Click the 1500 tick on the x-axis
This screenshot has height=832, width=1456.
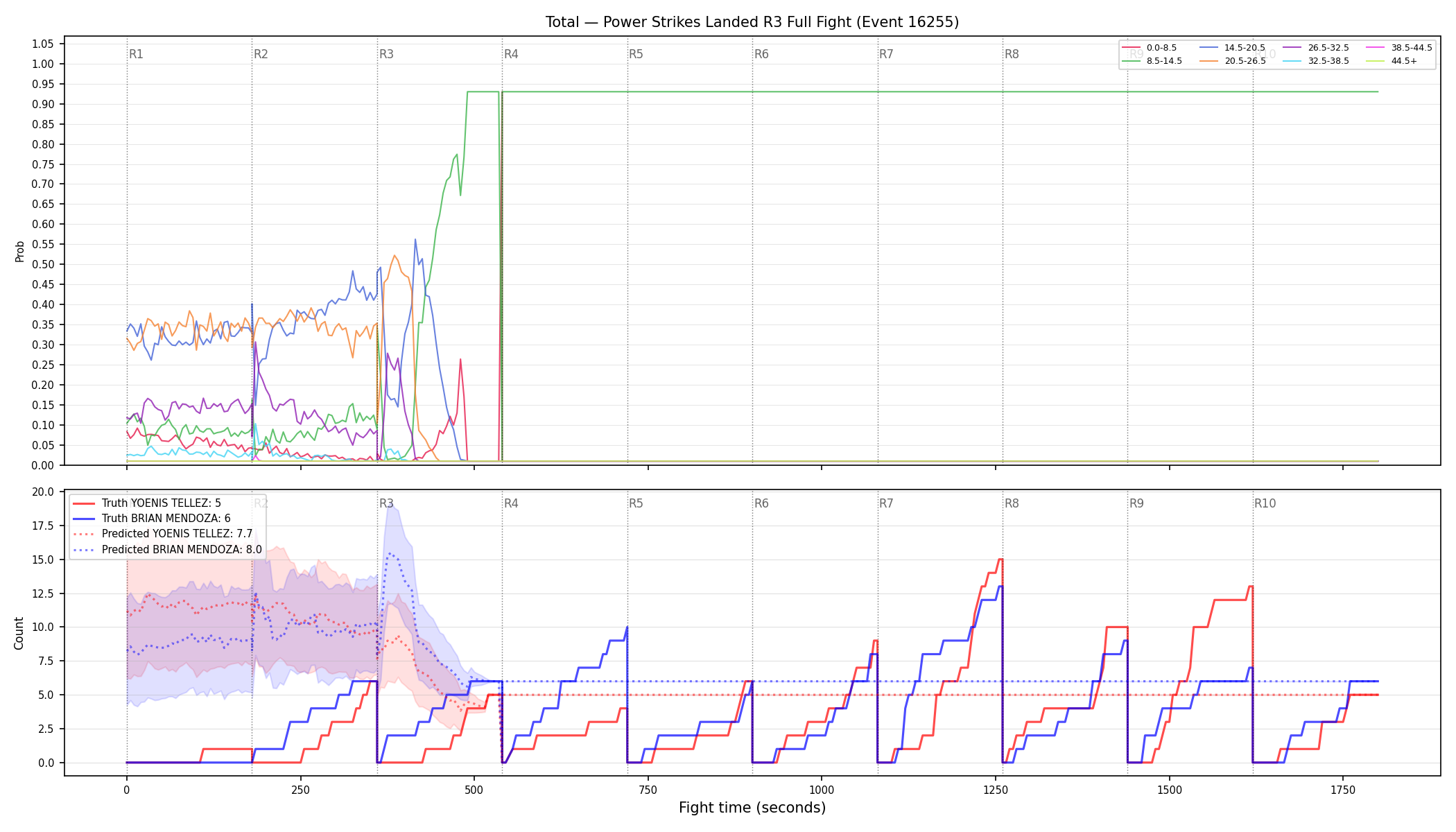[1170, 790]
